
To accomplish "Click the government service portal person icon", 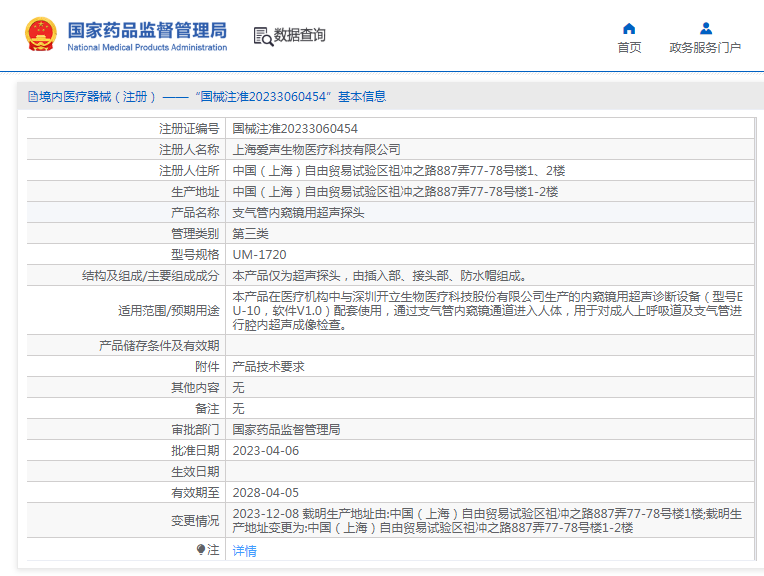I will 706,29.
